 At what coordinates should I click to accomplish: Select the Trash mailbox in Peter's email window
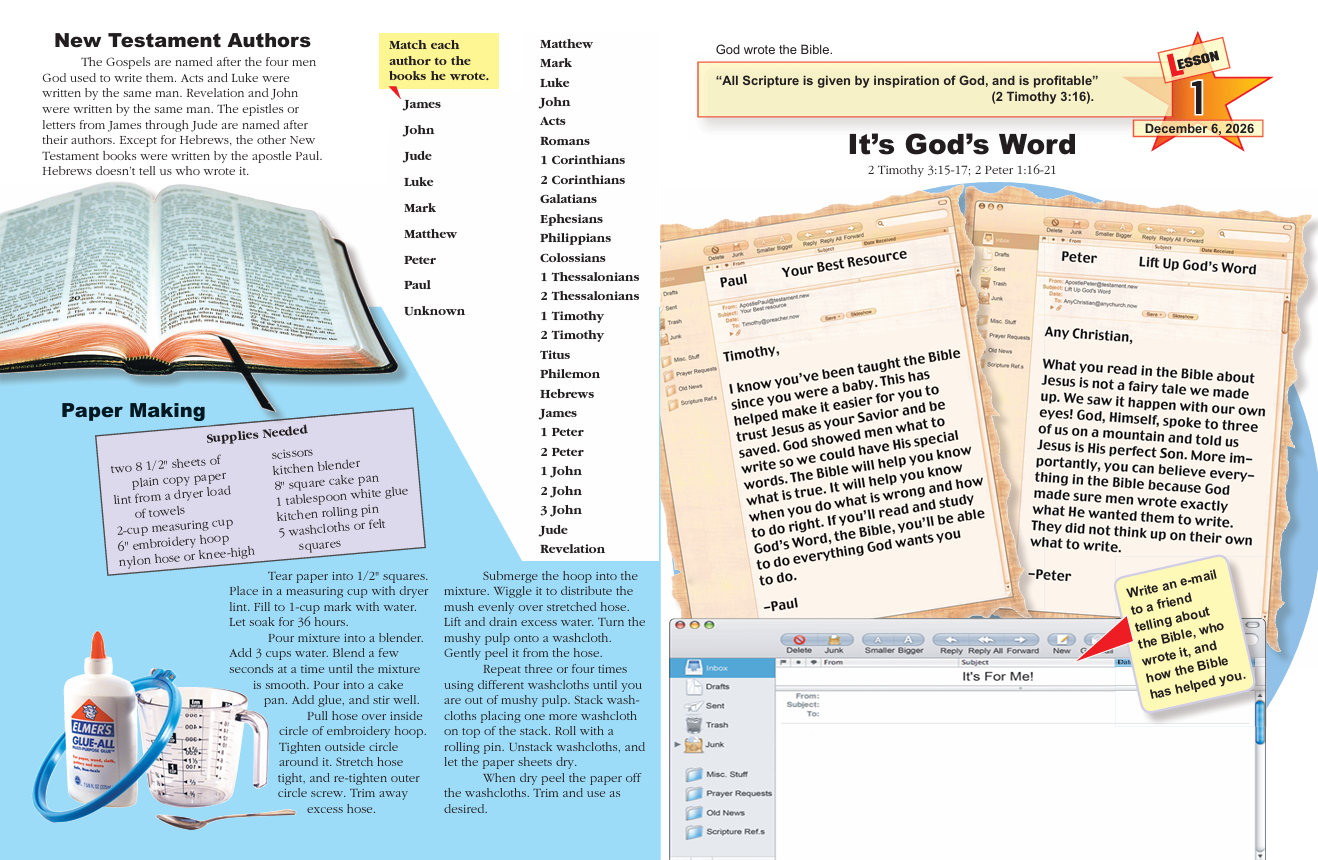click(x=994, y=283)
